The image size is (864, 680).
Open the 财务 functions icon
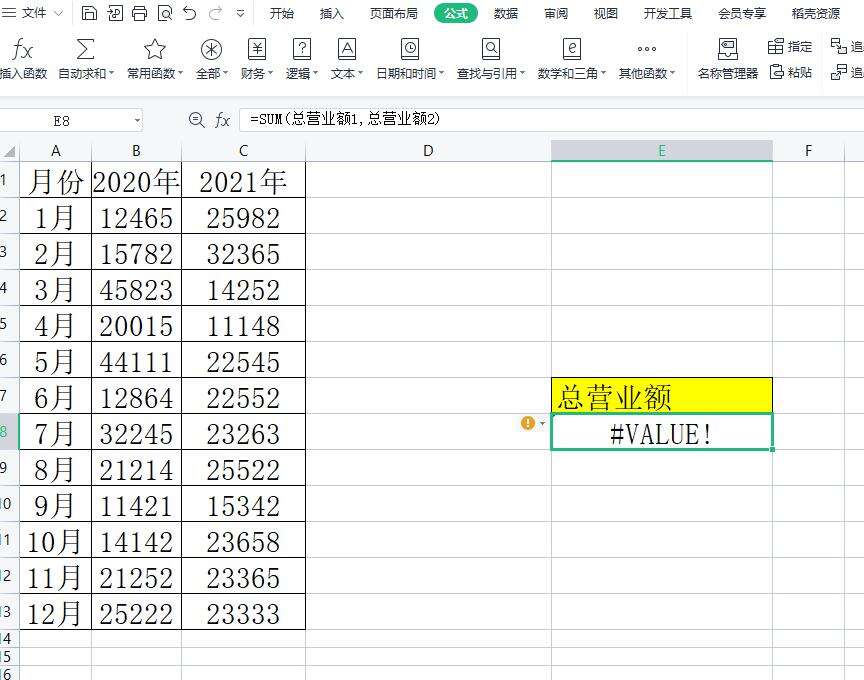[257, 49]
